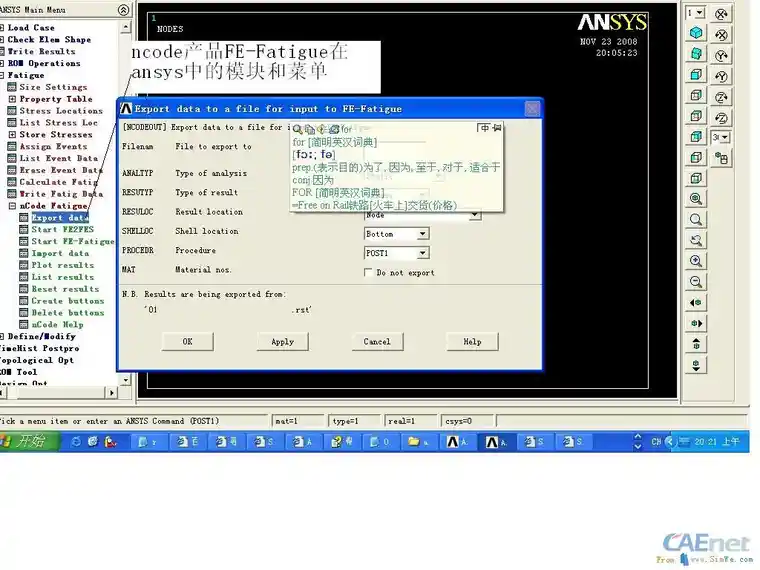Open Start FE2FES menu item
760x570 pixels.
click(63, 229)
